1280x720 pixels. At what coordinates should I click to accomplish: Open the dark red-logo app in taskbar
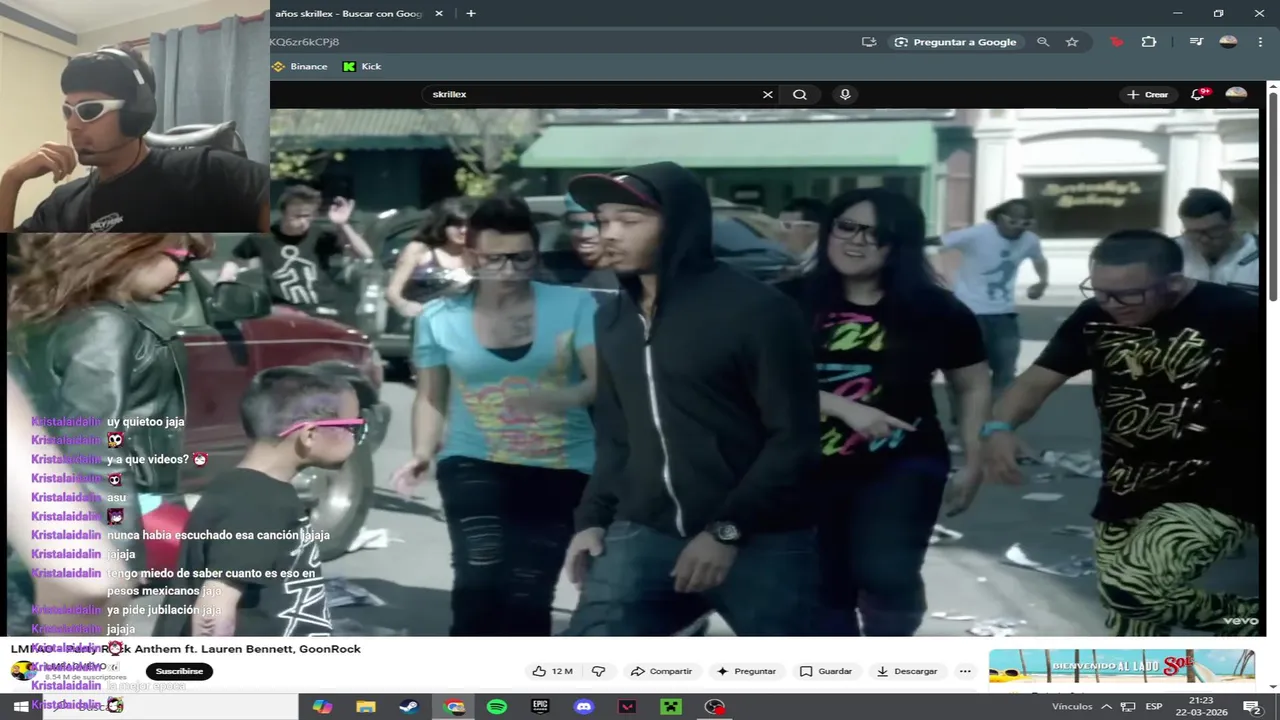coord(627,706)
